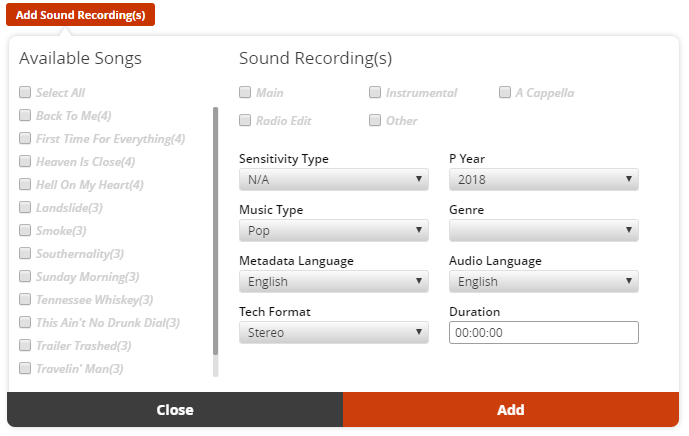Viewport: 689px width, 436px height.
Task: Check the A Cappella option
Action: (505, 92)
